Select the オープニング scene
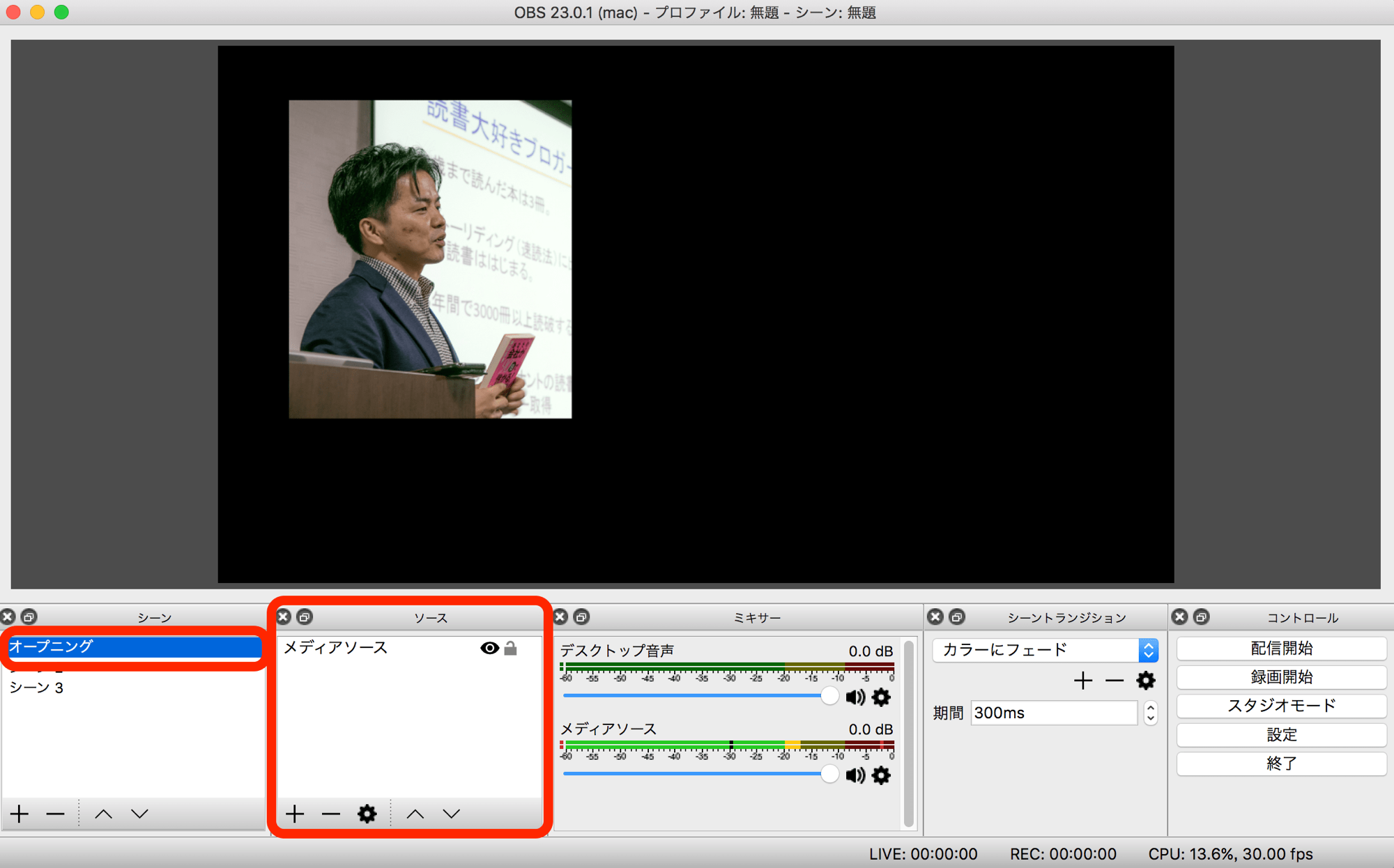This screenshot has width=1394, height=868. click(134, 646)
